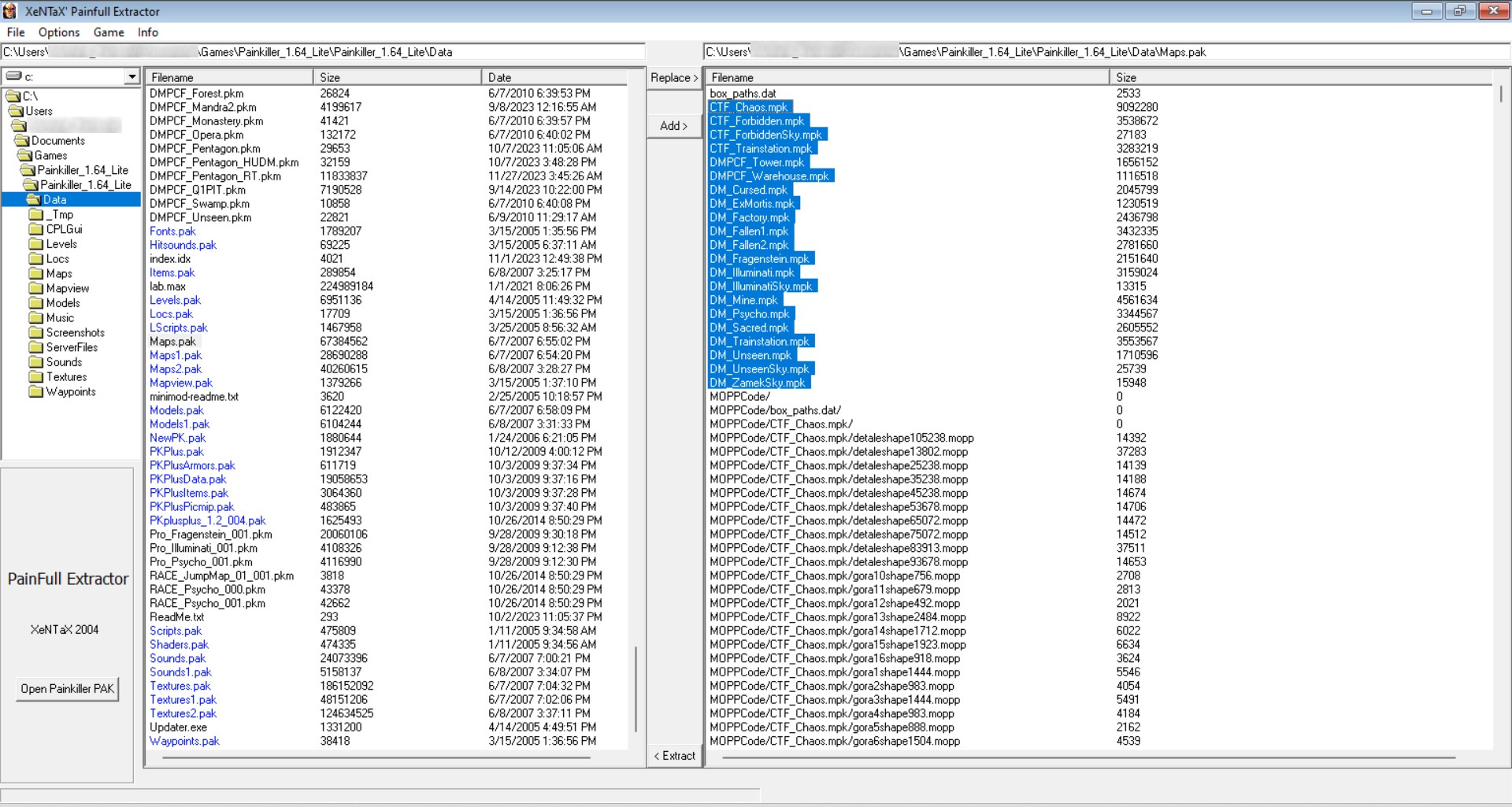Click the left file list vertical scrollbar
The height and width of the screenshot is (807, 1512).
click(x=636, y=689)
